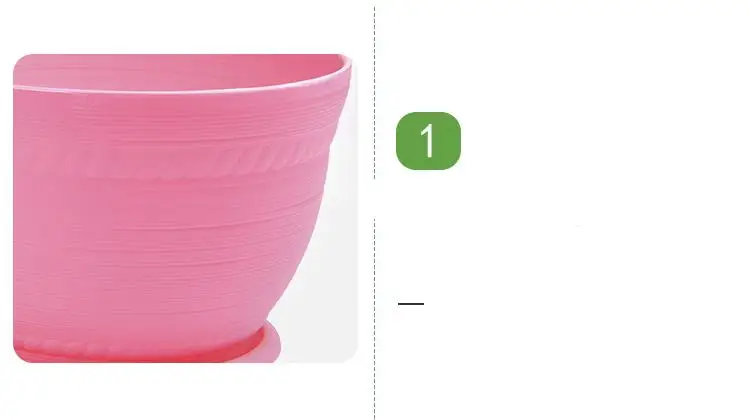The image size is (750, 420).
Task: Click the blank area right of green badge
Action: click(x=598, y=141)
